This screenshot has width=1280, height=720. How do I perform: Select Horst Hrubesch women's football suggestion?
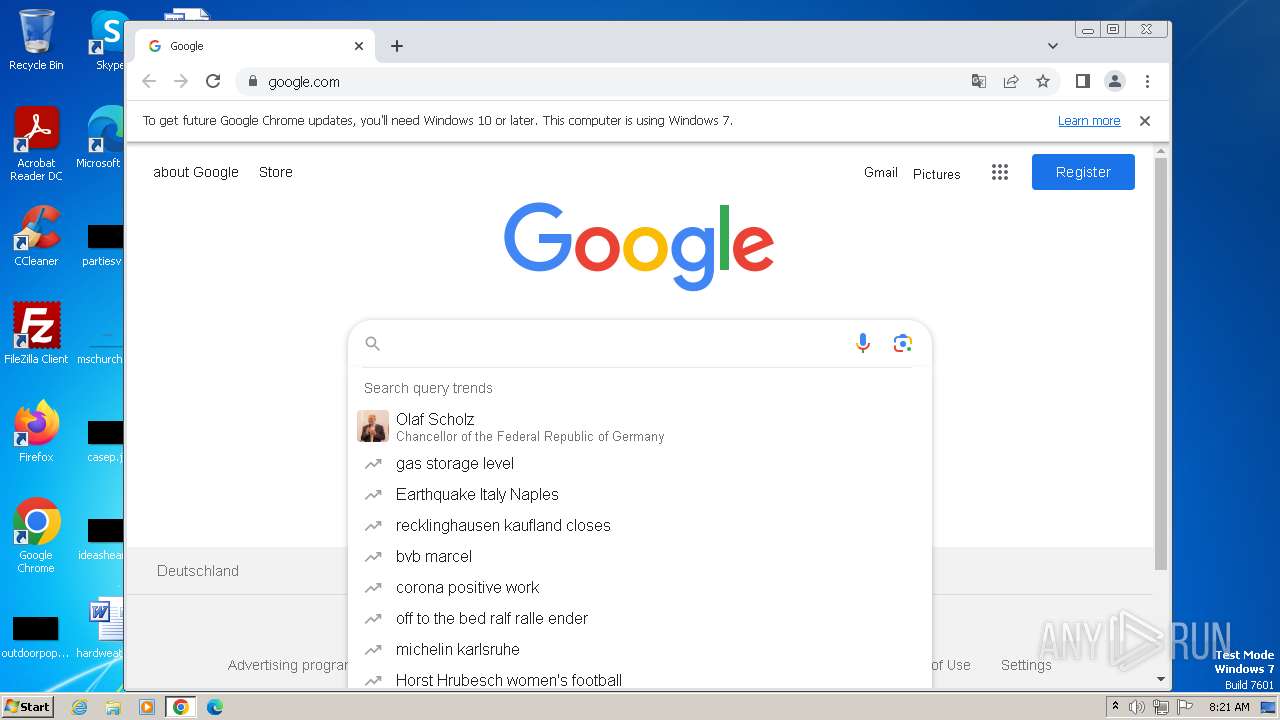pos(640,678)
